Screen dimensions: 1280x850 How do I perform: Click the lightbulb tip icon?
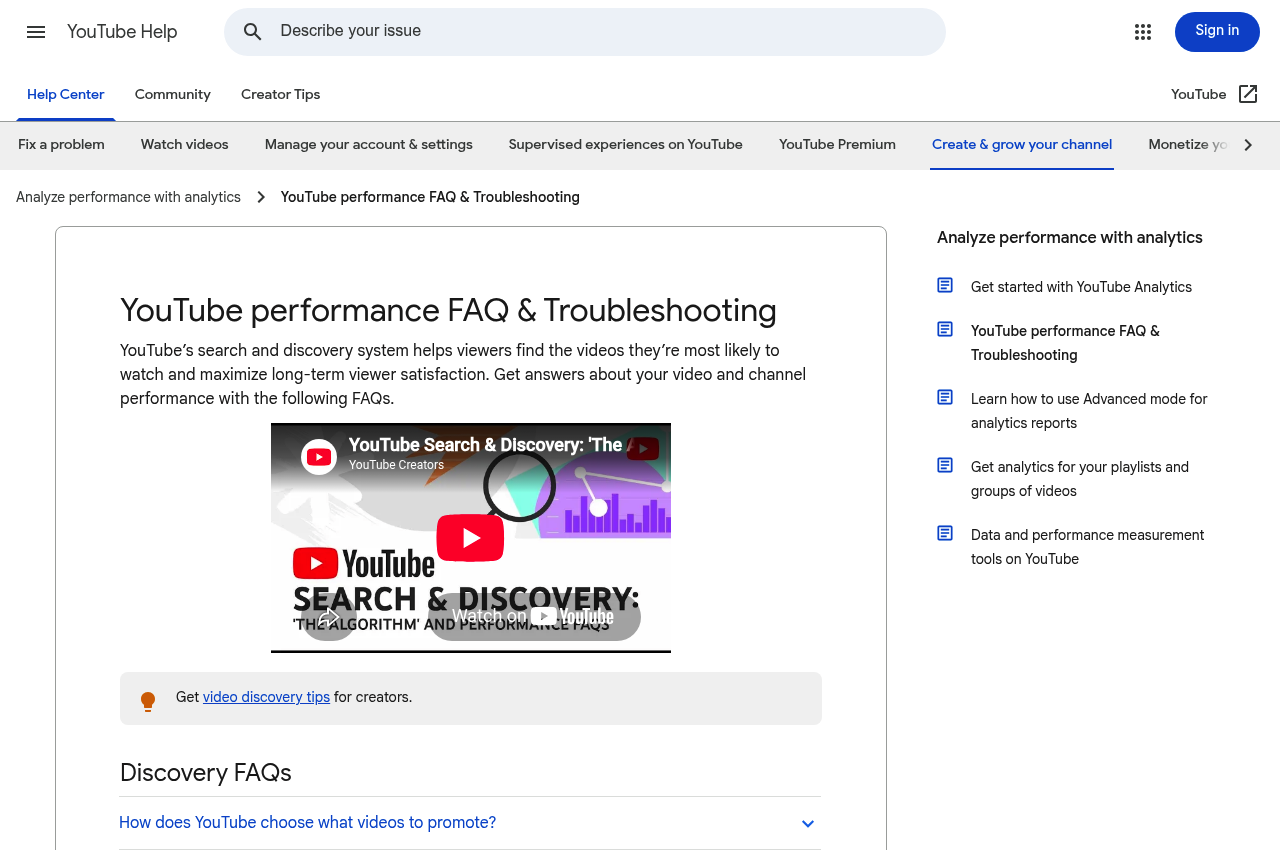[148, 701]
